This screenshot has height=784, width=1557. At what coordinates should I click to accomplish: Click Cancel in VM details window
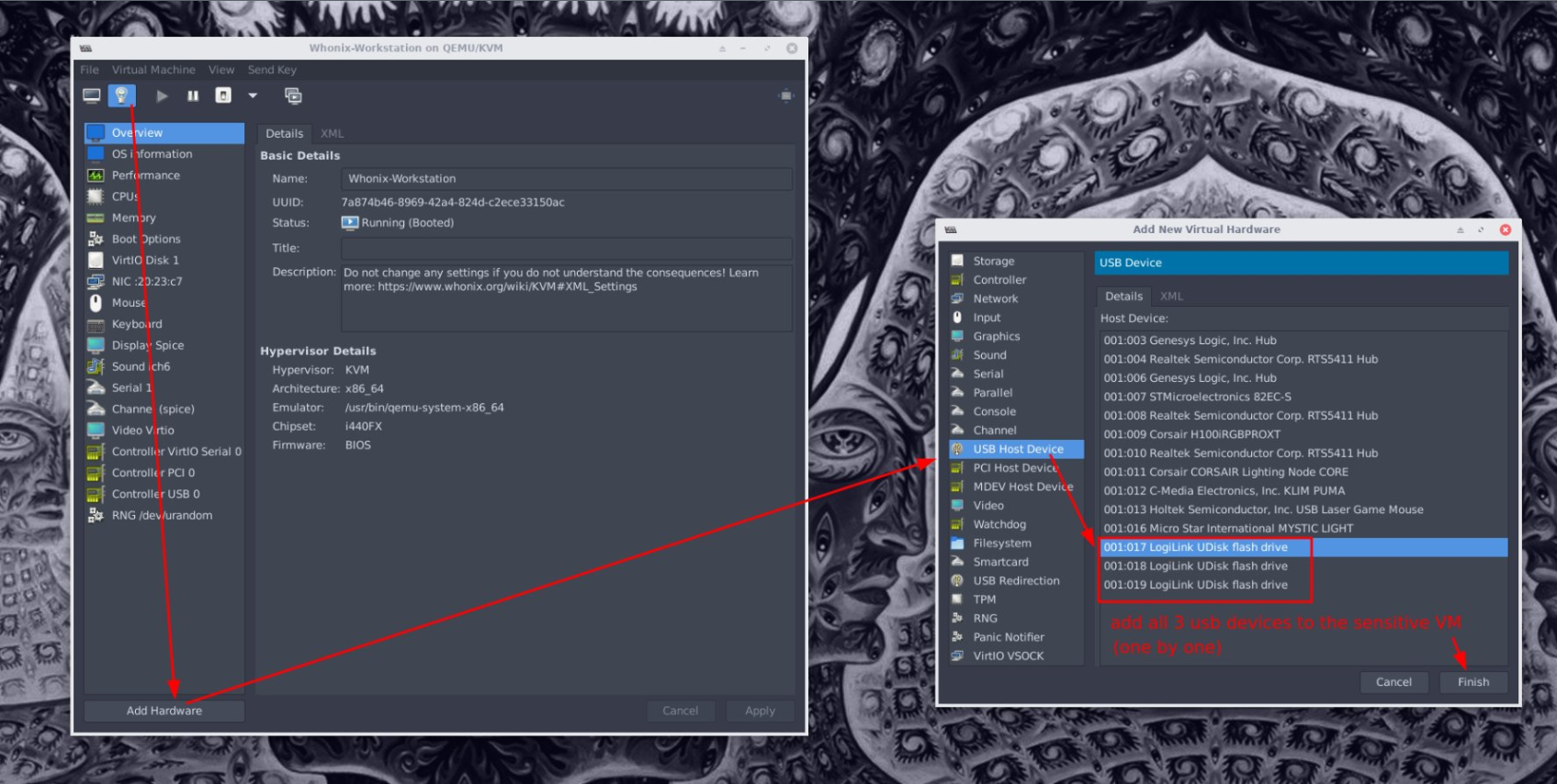[681, 711]
